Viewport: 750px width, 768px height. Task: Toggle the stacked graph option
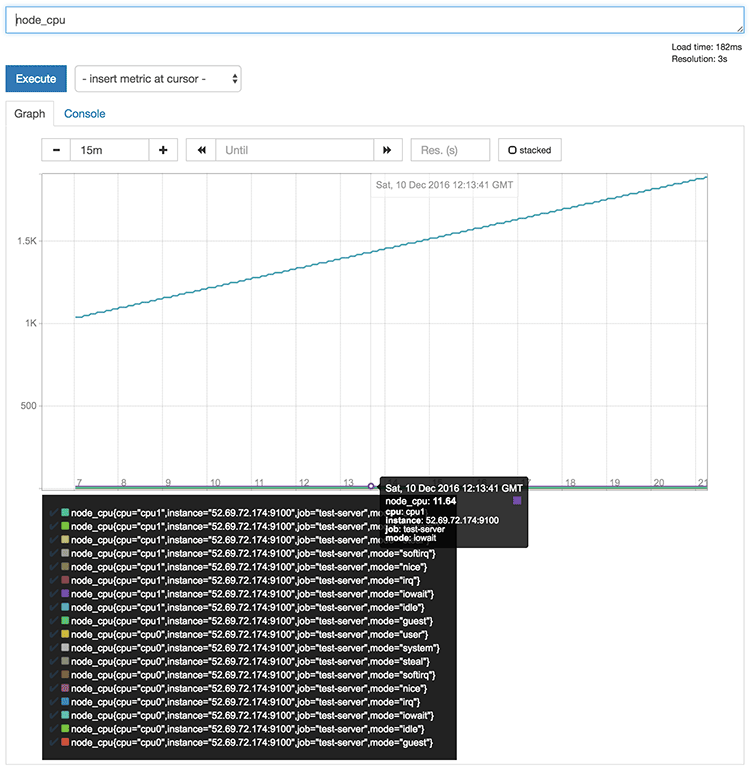(x=530, y=150)
